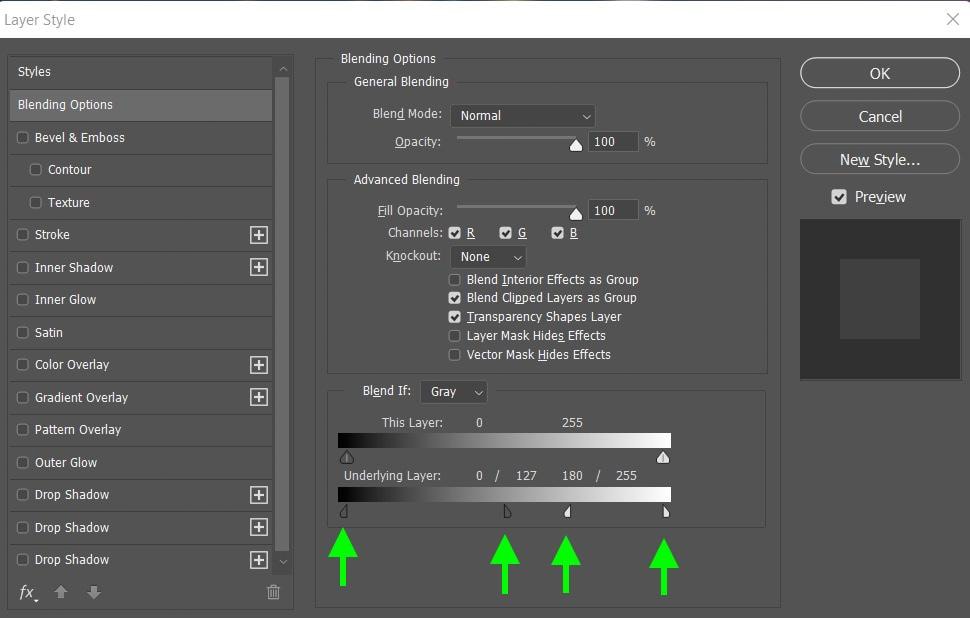970x618 pixels.
Task: Select the Styles entry in list
Action: point(141,72)
